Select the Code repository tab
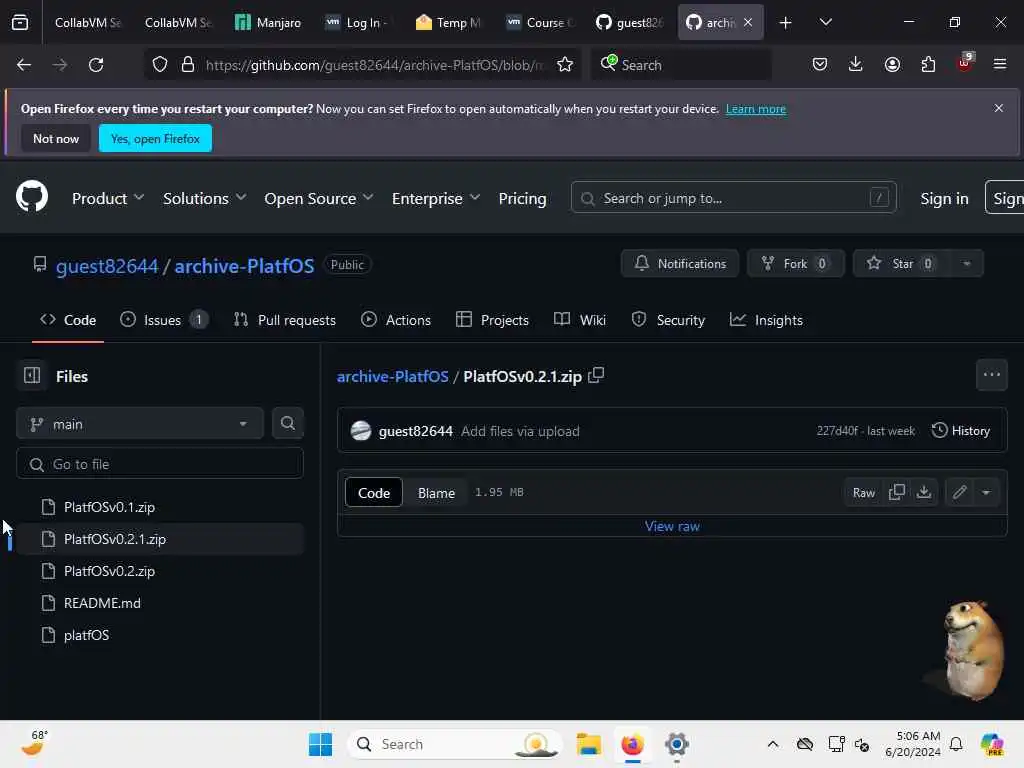The height and width of the screenshot is (768, 1024). tap(68, 320)
